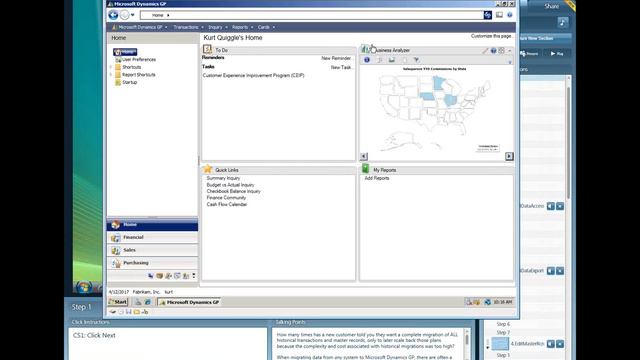Screen dimensions: 640x360
Task: Collapse the Business Analyzer toolbar chevron
Action: point(510,62)
